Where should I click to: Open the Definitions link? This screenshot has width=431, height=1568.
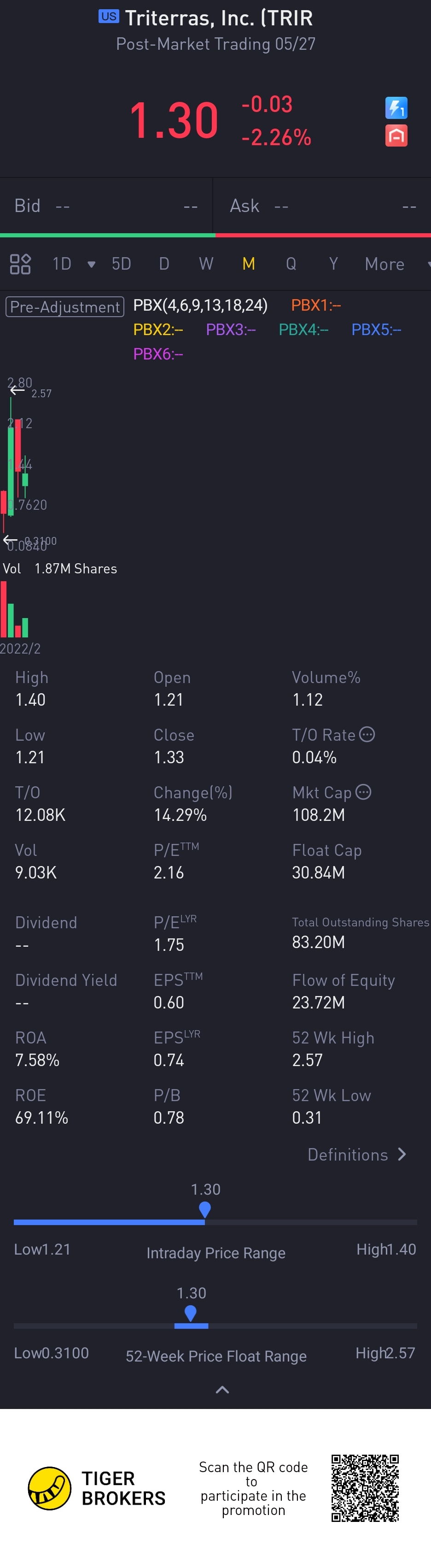356,1155
